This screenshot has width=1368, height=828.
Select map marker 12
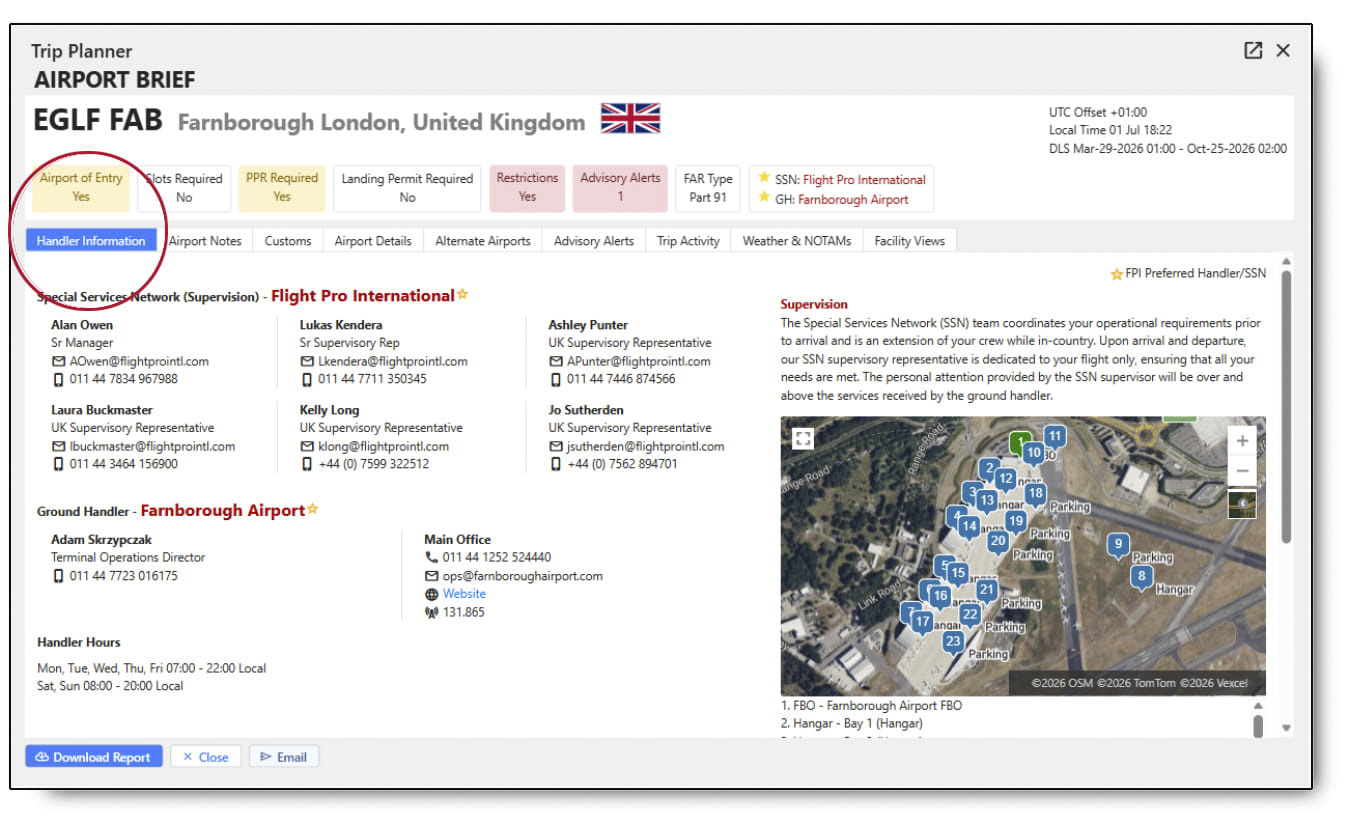pos(1006,479)
